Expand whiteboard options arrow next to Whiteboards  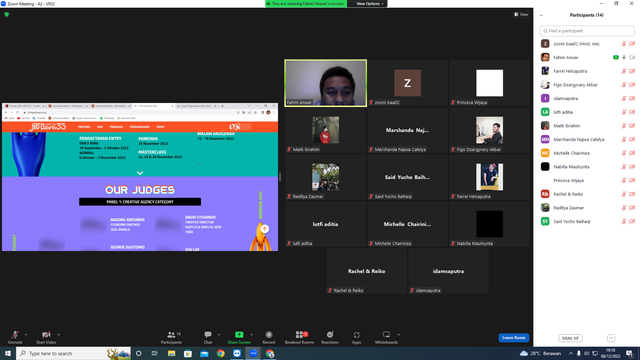(x=398, y=335)
